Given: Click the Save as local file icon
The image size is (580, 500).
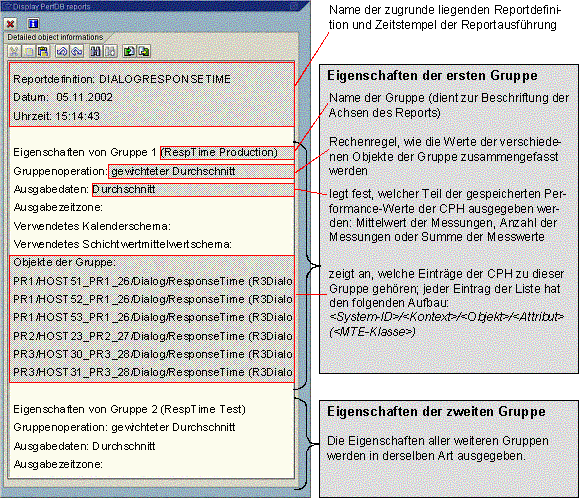Looking at the screenshot, I should 144,51.
